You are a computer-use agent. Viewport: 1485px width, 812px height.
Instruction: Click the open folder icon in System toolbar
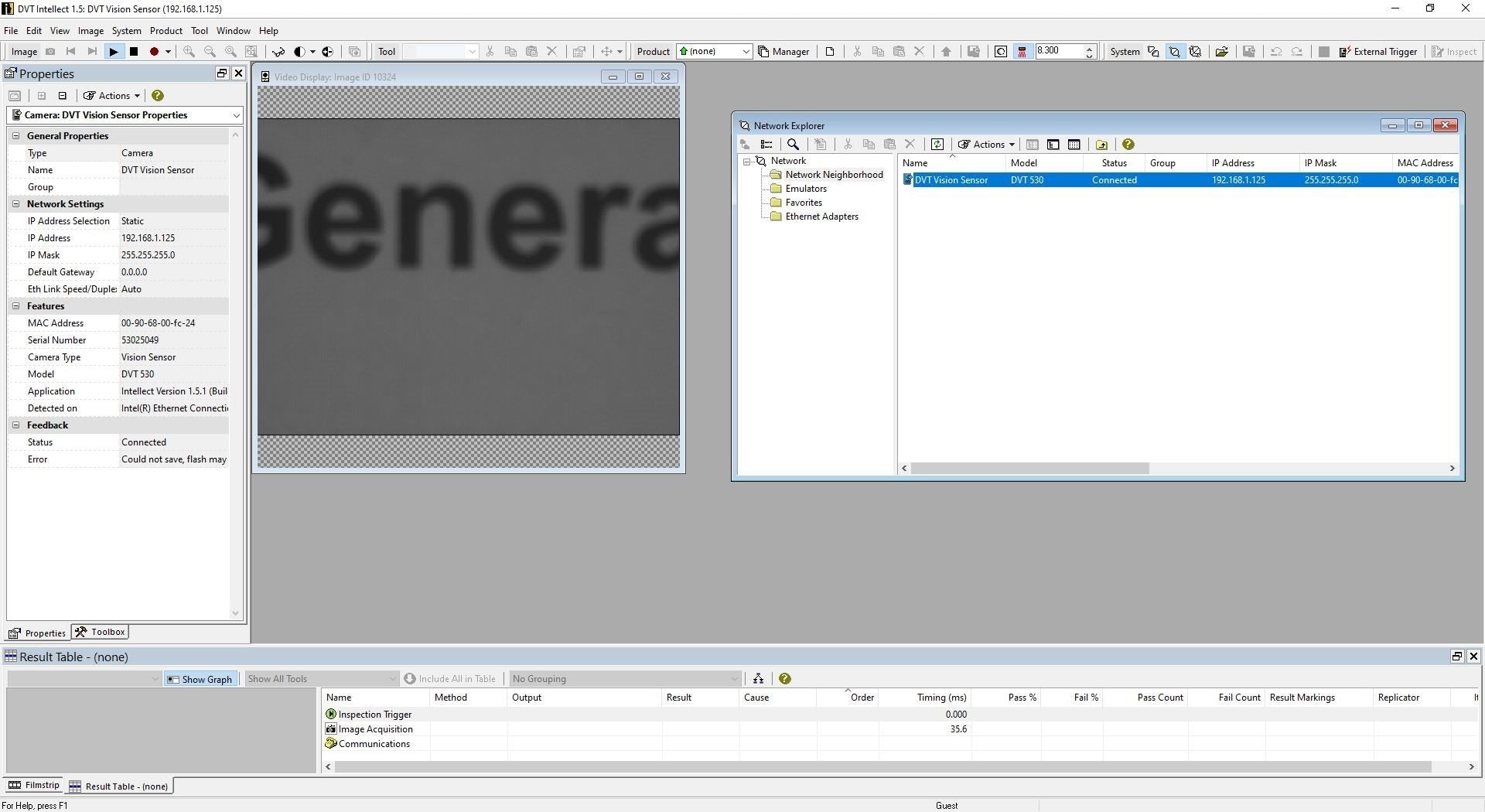coord(1221,52)
